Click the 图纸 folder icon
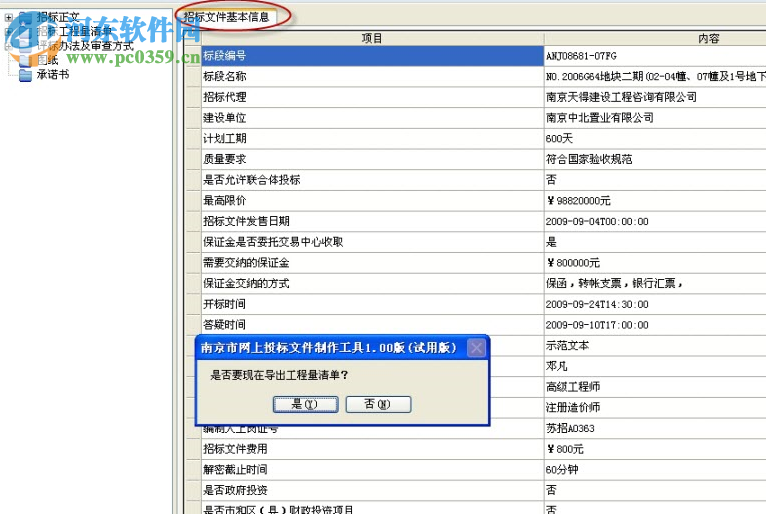Screen dimensions: 766x514 (25, 60)
